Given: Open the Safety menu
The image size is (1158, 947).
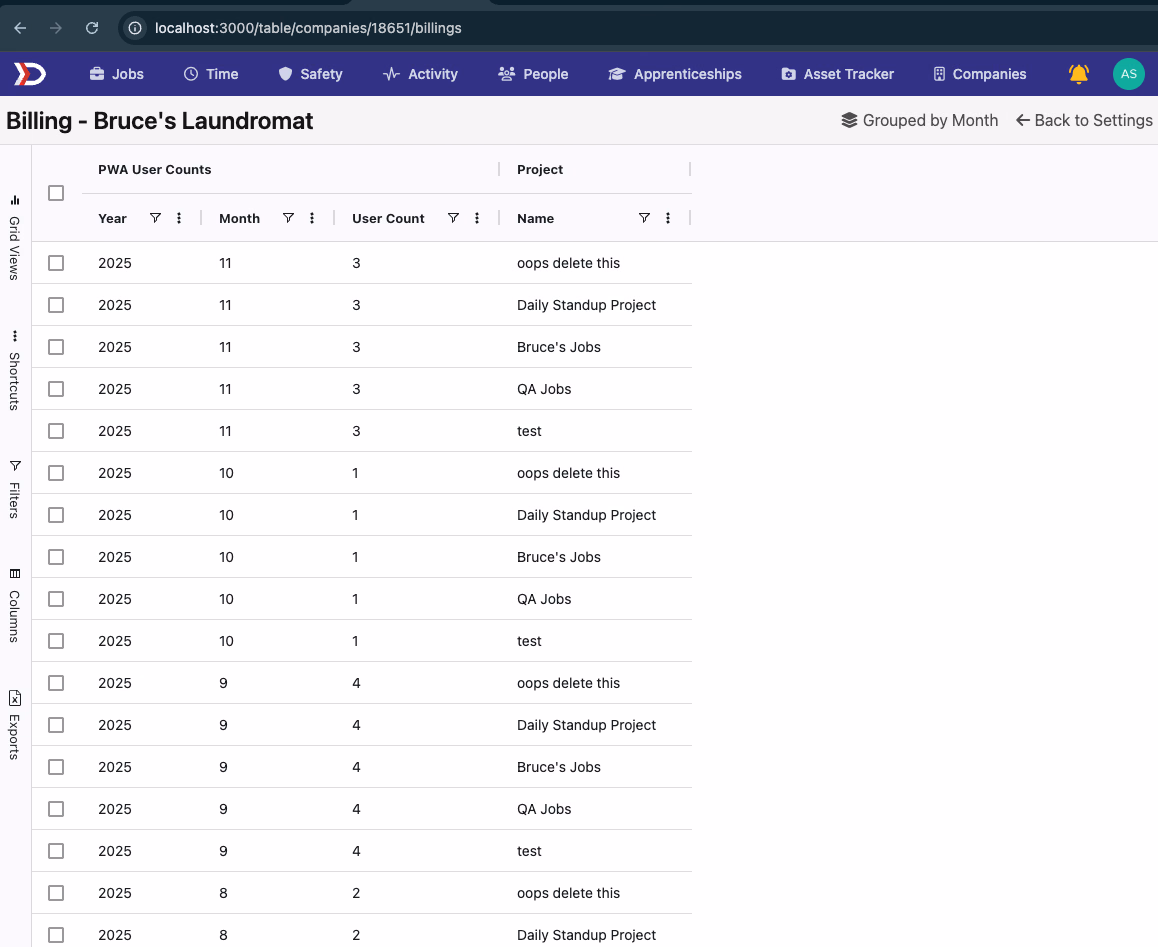Looking at the screenshot, I should coord(310,74).
